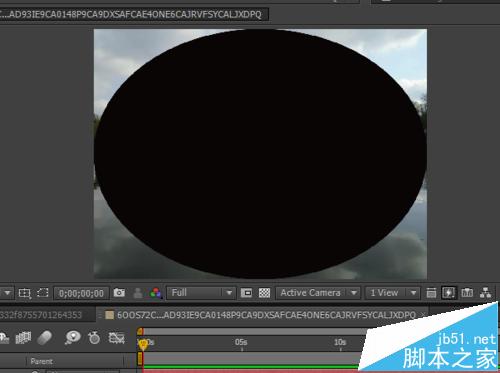This screenshot has height=373, width=500.
Task: Open grid and guide options
Action: pos(25,293)
